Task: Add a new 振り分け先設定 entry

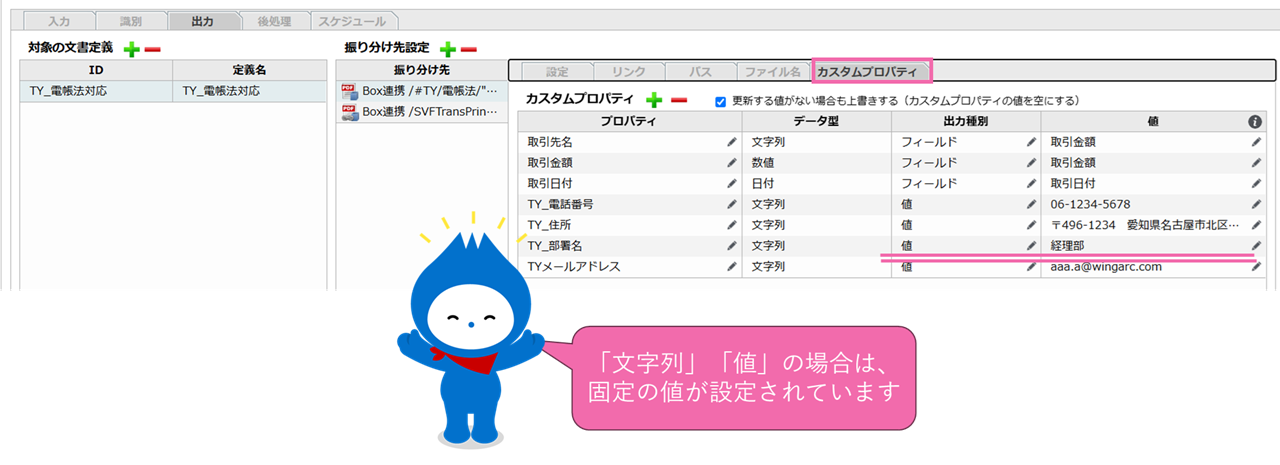Action: coord(448,48)
